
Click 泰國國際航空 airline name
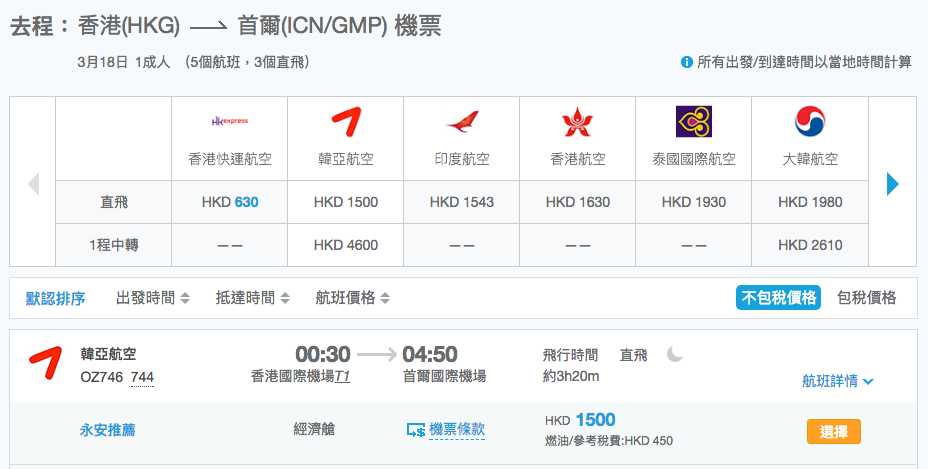coord(694,159)
